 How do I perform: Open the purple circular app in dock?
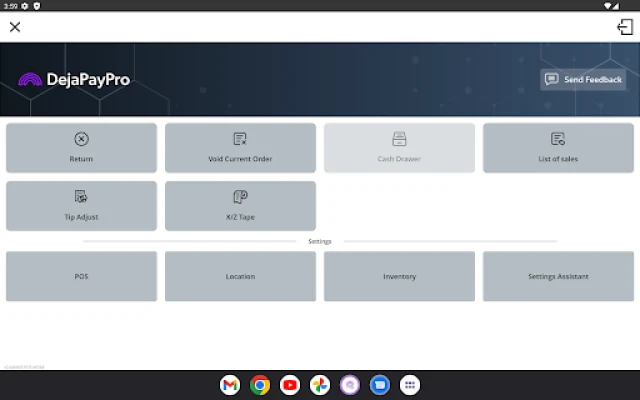(x=350, y=385)
